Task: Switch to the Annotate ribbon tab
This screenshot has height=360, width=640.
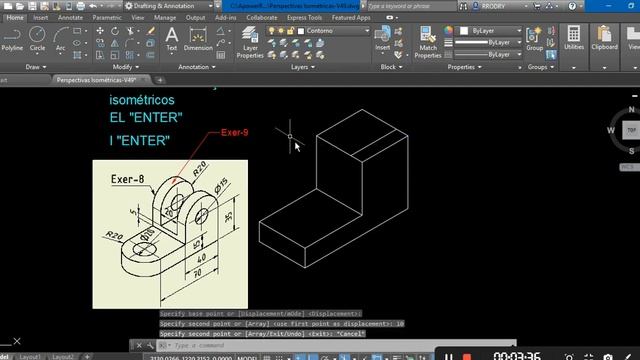Action: click(70, 18)
